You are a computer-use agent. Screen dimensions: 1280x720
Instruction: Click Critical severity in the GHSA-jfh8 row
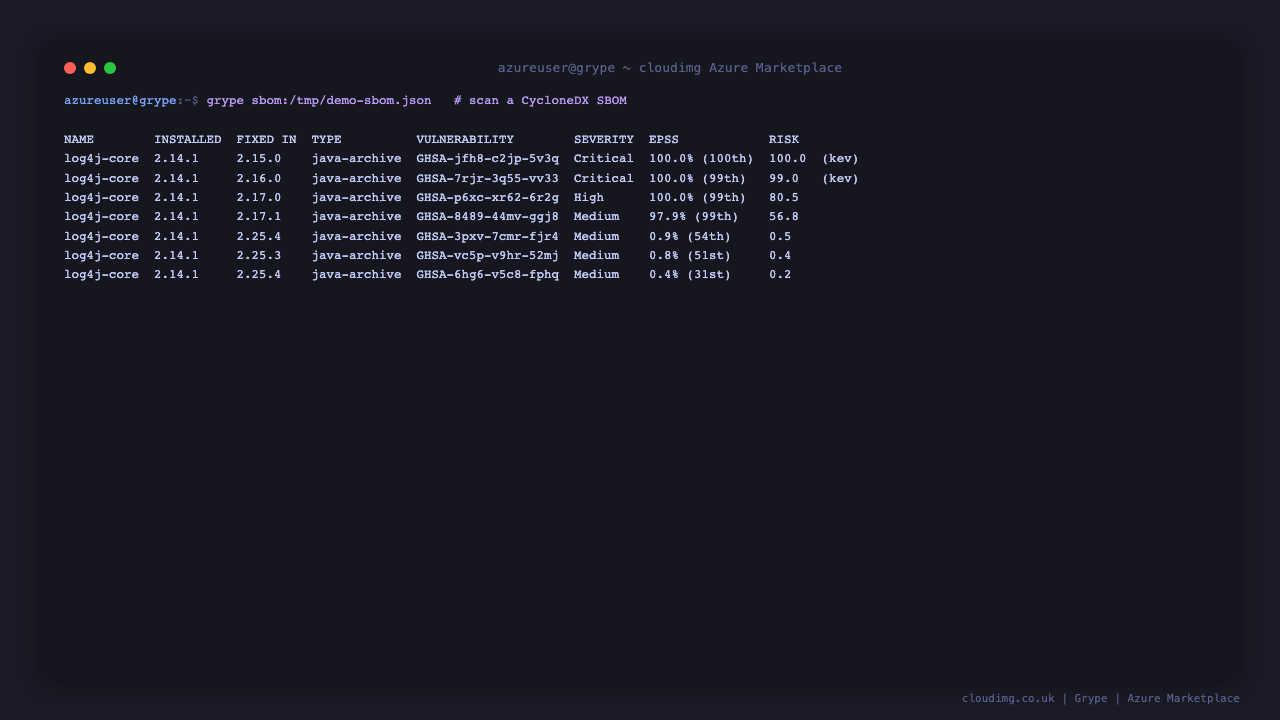pos(604,159)
